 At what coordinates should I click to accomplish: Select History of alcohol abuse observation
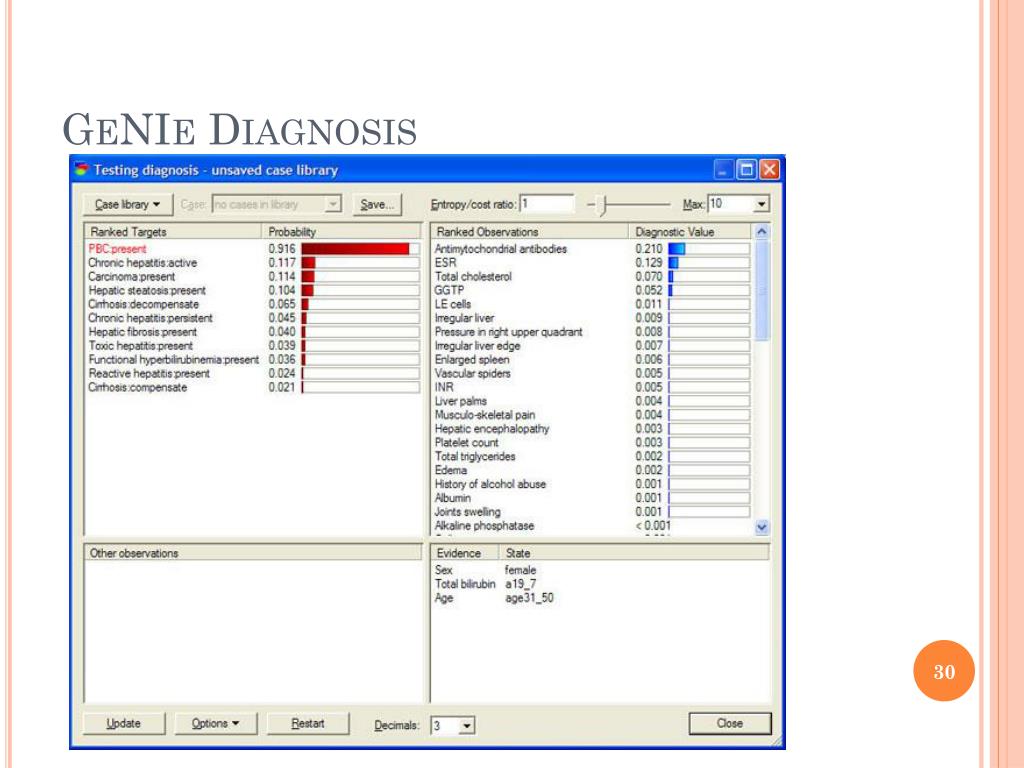(592, 484)
